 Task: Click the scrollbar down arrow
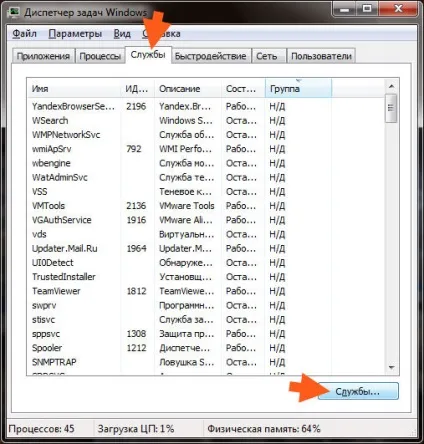coord(392,368)
